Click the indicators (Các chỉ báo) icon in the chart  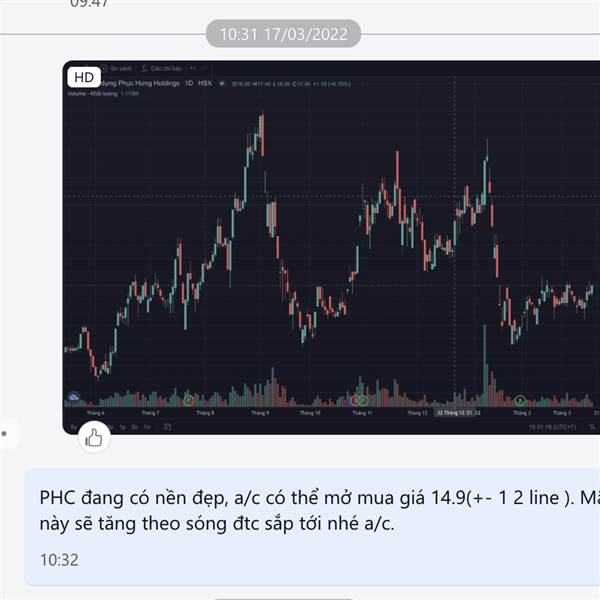point(144,68)
